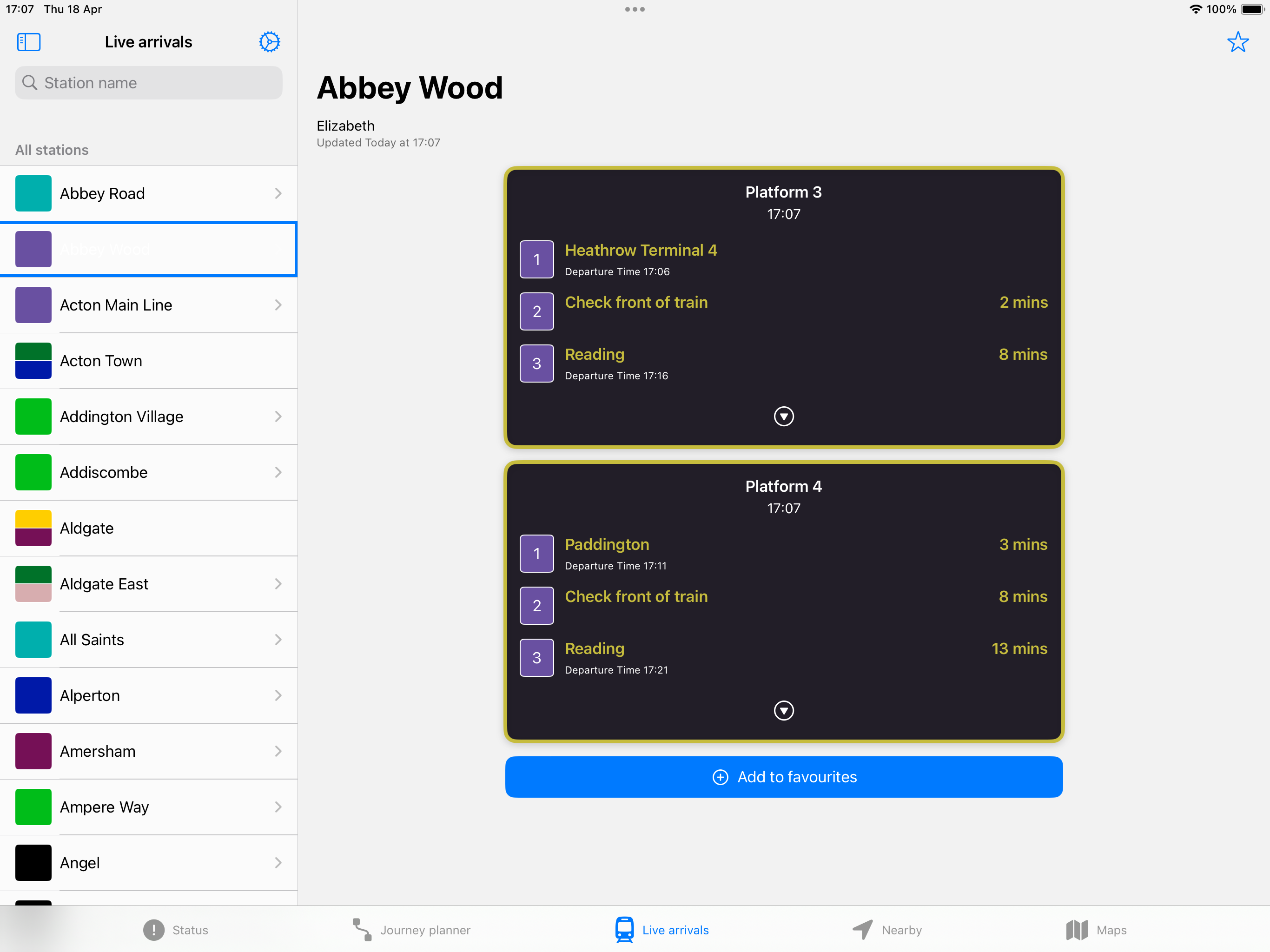
Task: Select Ampere Way station
Action: tap(149, 807)
